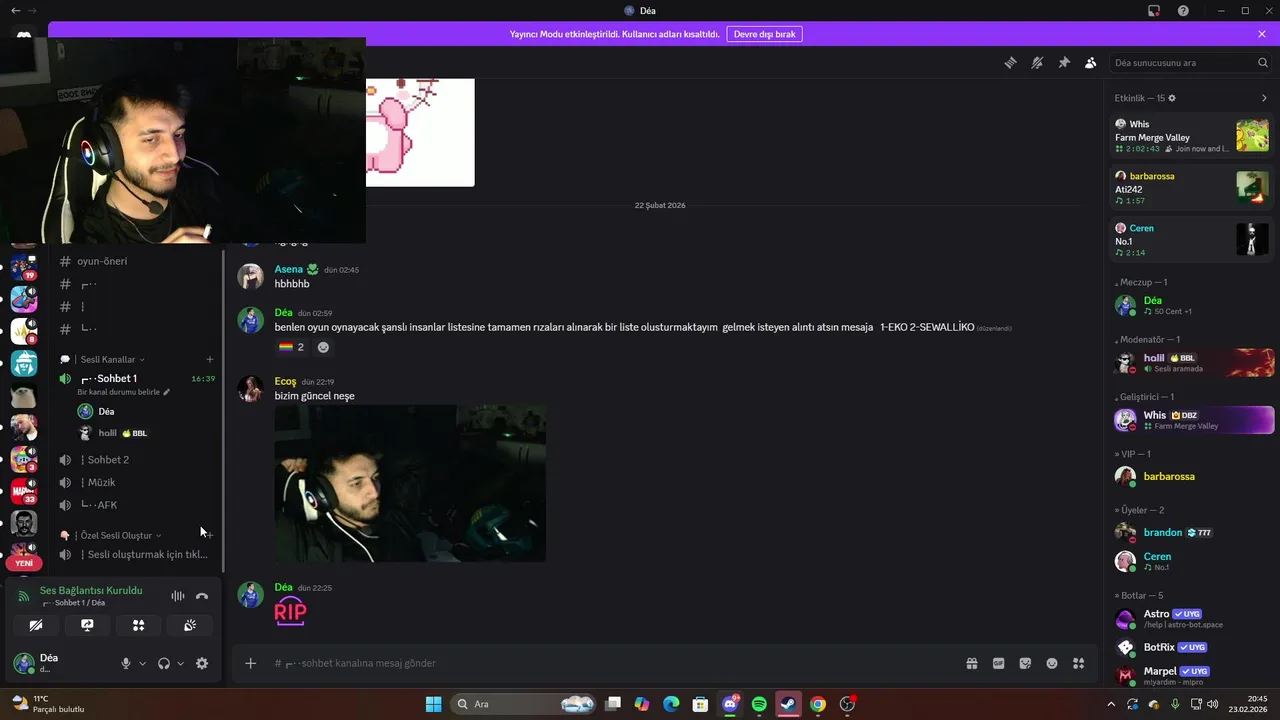Image resolution: width=1280 pixels, height=720 pixels.
Task: Click the screen share button
Action: pyautogui.click(x=87, y=625)
